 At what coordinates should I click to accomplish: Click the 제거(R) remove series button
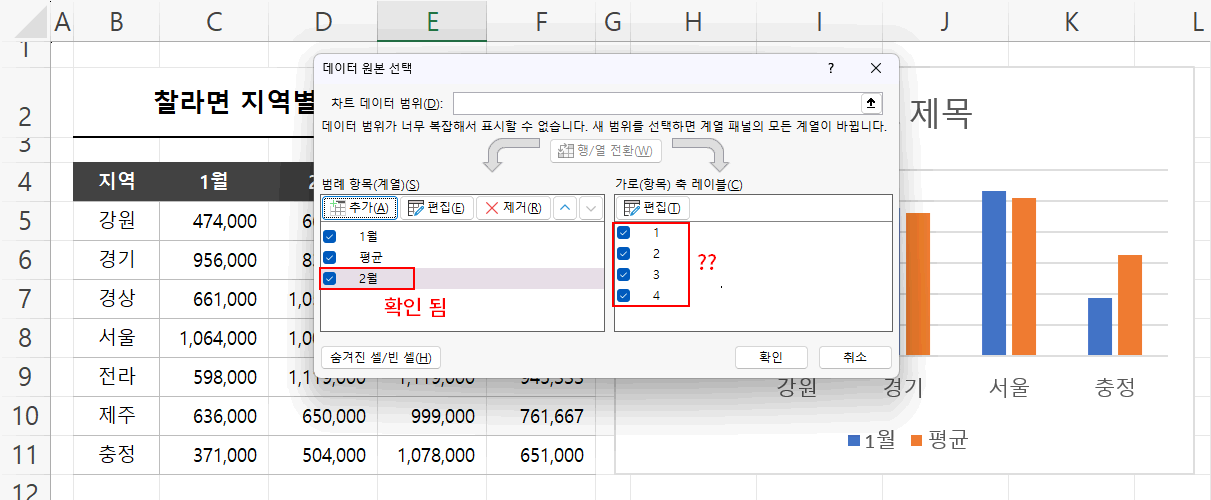(513, 207)
